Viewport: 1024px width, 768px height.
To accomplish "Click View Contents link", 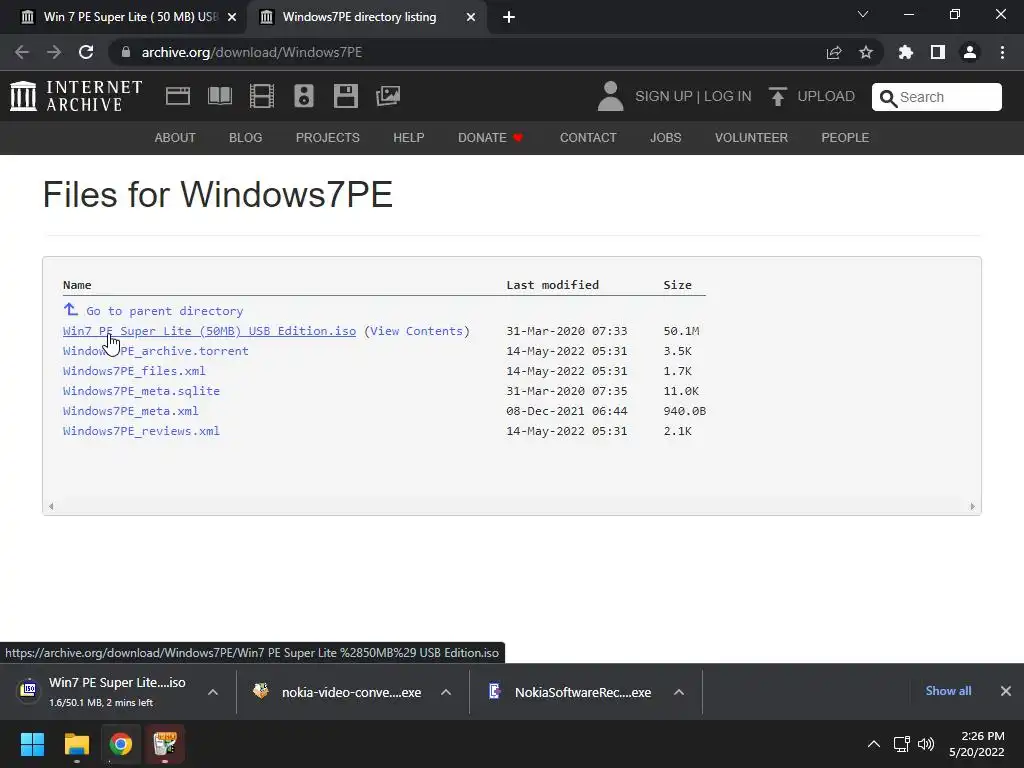I will [x=417, y=331].
